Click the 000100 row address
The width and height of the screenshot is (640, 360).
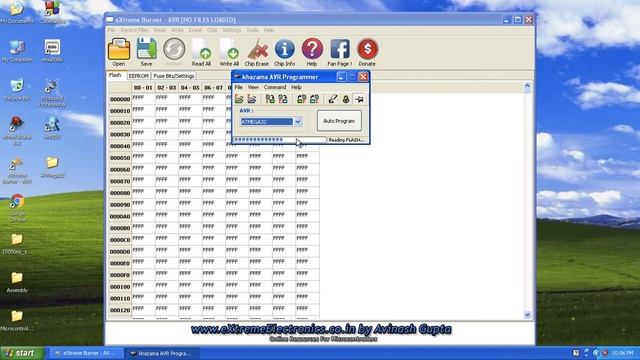click(120, 287)
